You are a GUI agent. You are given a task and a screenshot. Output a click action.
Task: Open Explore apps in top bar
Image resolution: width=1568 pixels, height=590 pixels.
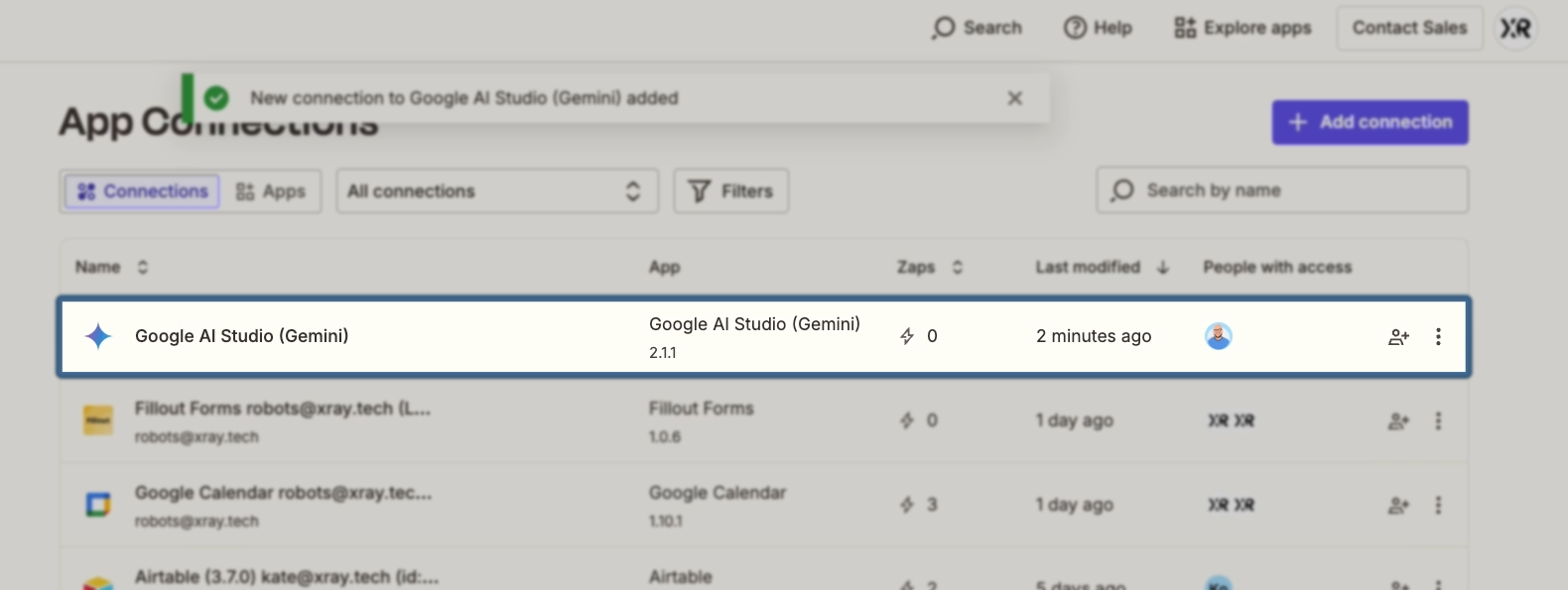pyautogui.click(x=1242, y=28)
